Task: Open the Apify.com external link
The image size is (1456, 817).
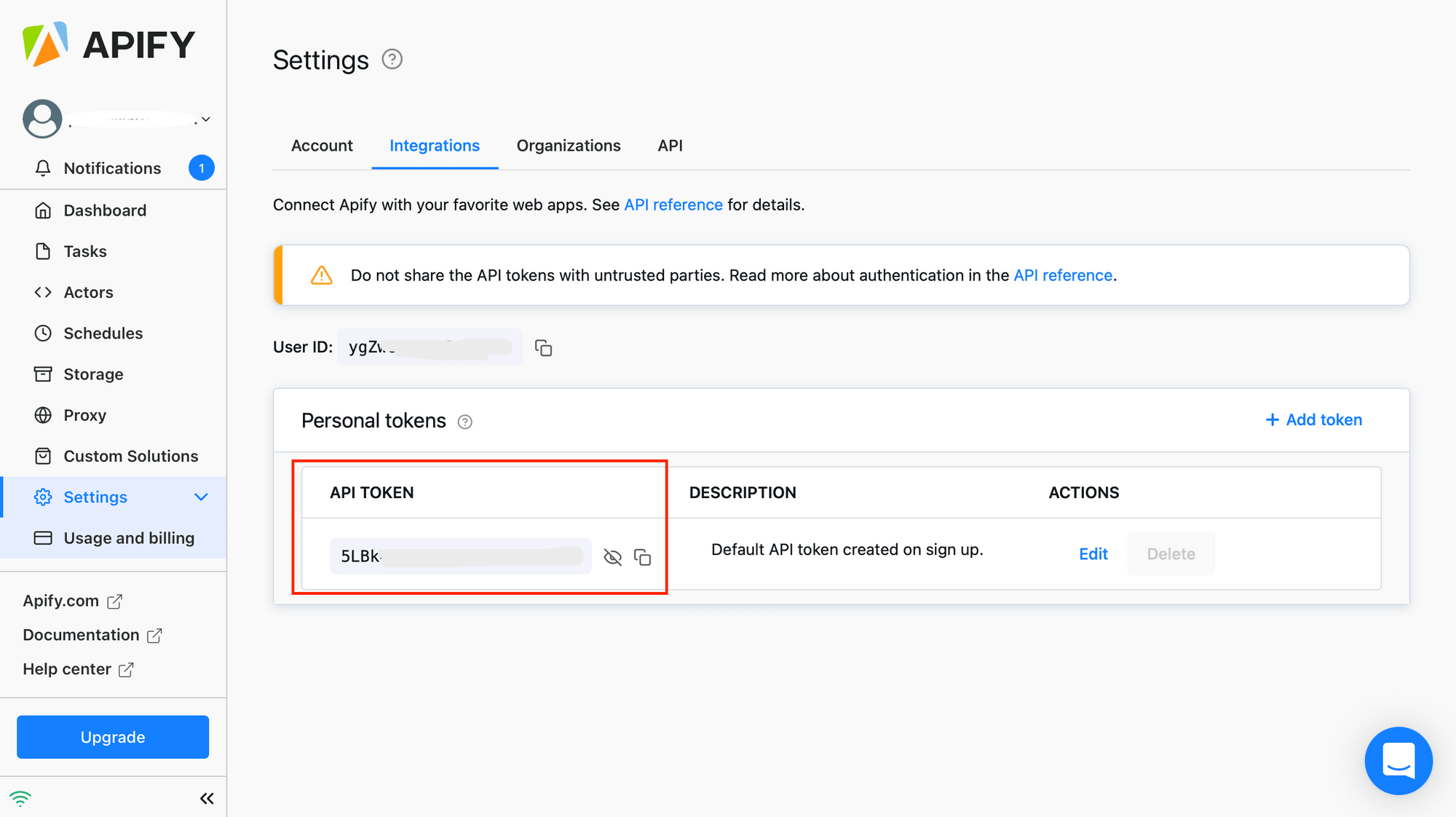Action: point(73,601)
